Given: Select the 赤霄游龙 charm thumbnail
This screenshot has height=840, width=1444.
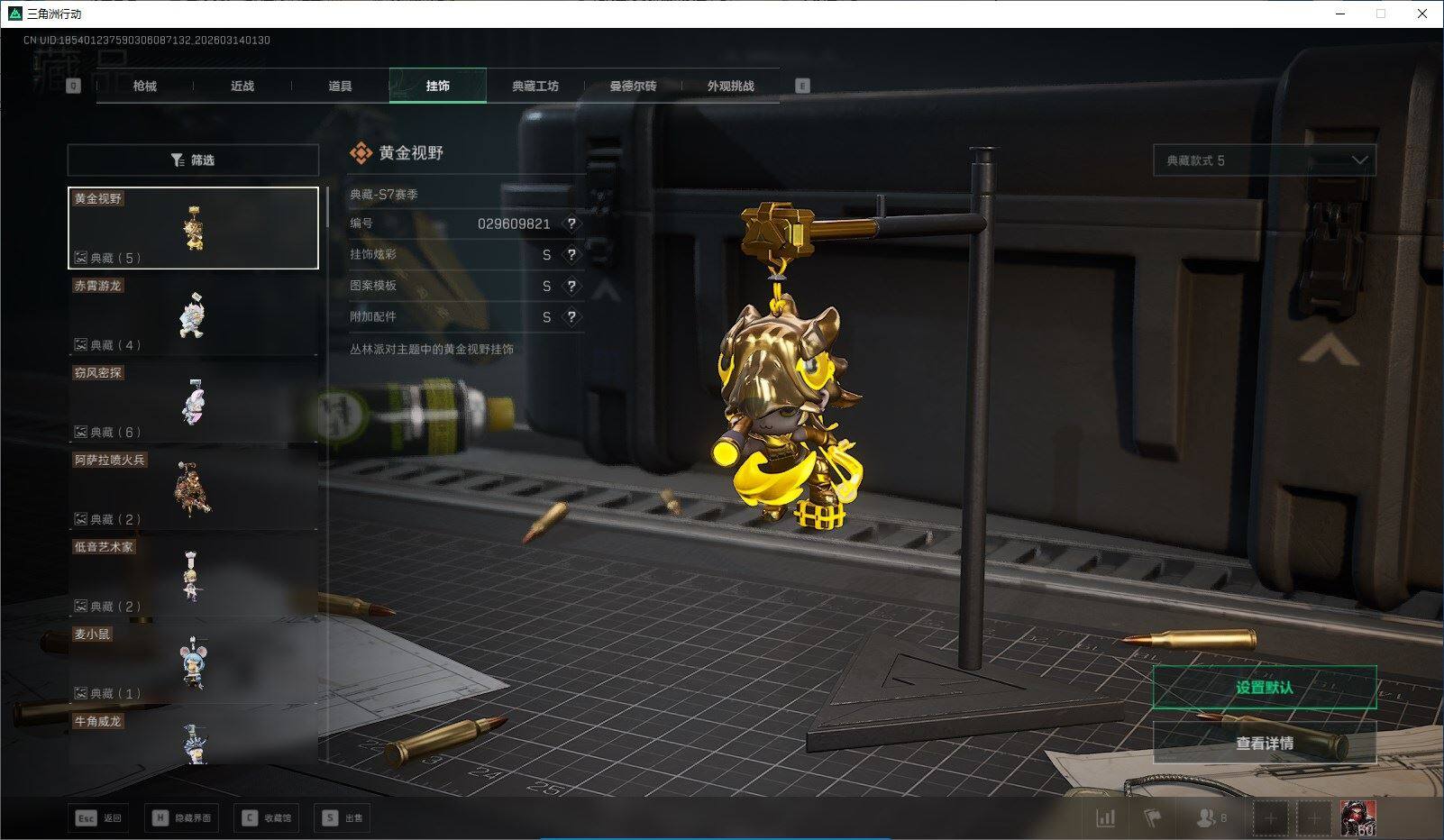Looking at the screenshot, I should click(x=193, y=315).
